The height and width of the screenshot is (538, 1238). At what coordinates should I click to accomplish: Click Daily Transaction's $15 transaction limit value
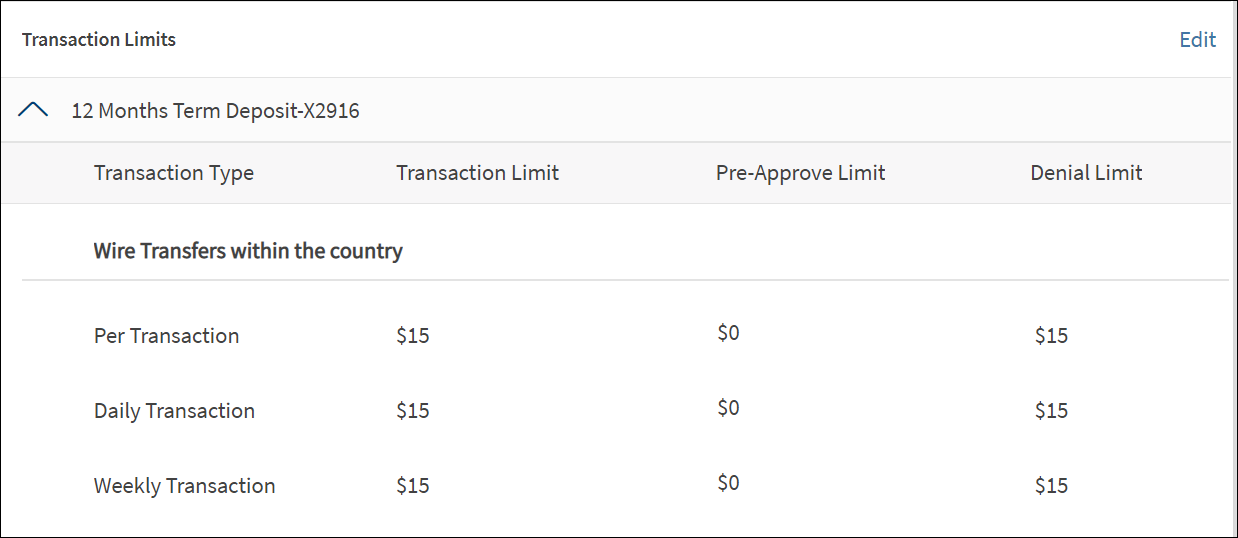point(413,411)
